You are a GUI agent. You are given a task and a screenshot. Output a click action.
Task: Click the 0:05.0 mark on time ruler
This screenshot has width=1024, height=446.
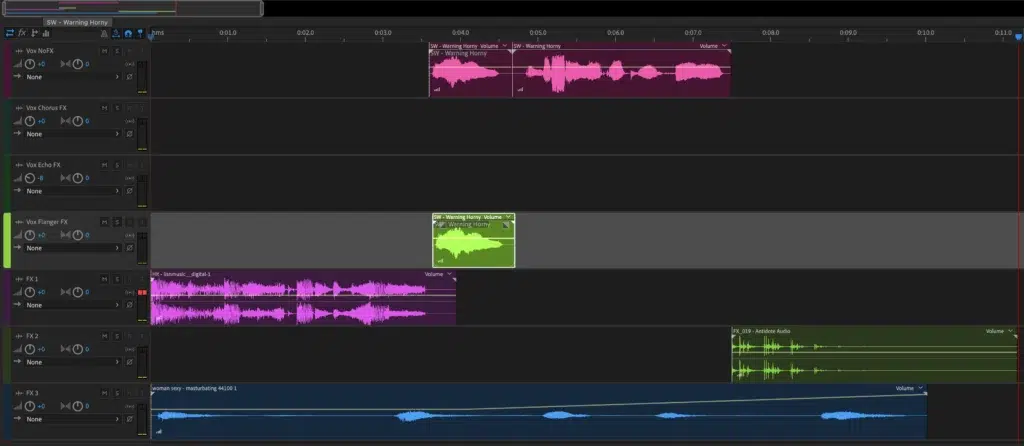[x=537, y=33]
